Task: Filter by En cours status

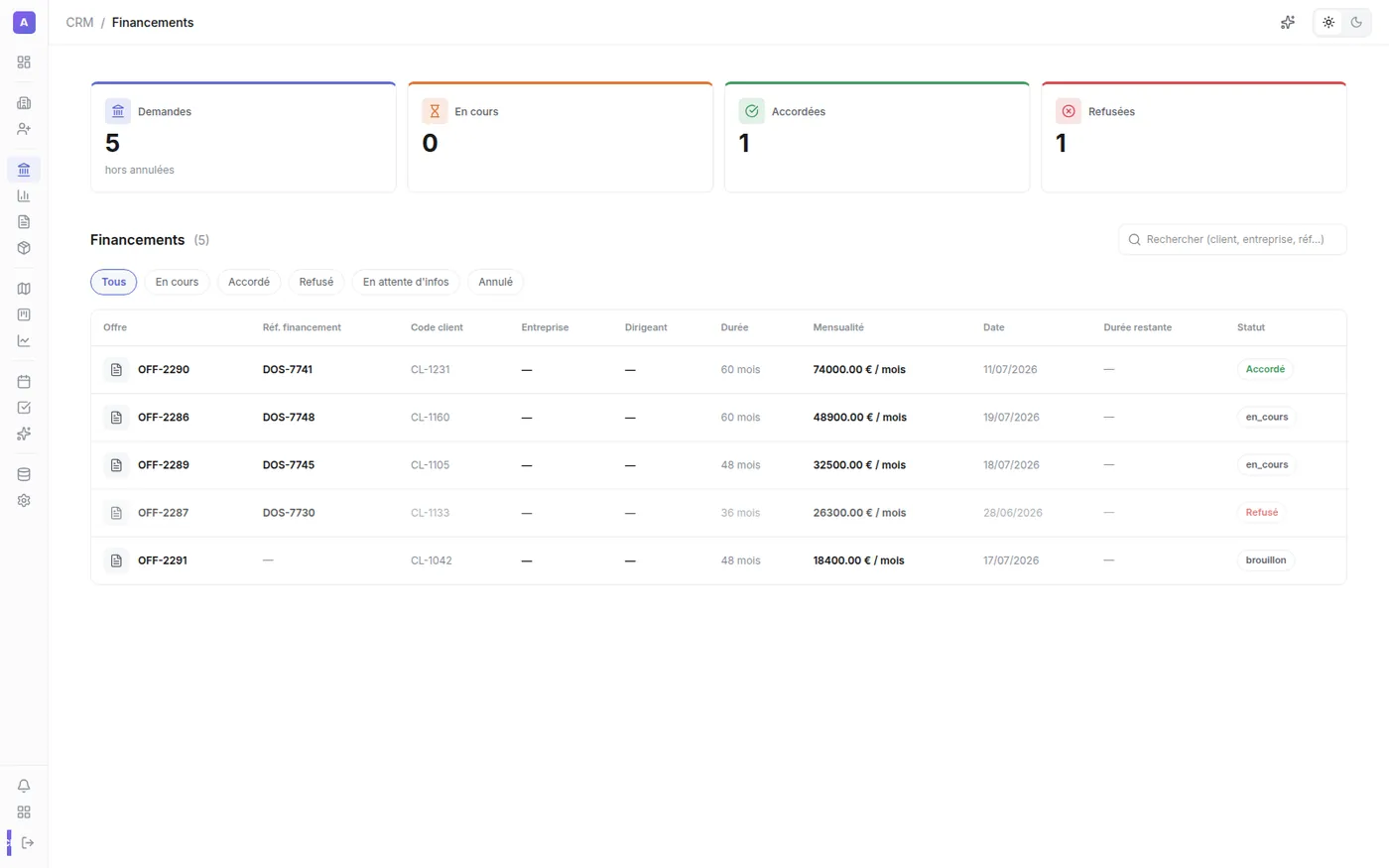Action: pyautogui.click(x=177, y=282)
